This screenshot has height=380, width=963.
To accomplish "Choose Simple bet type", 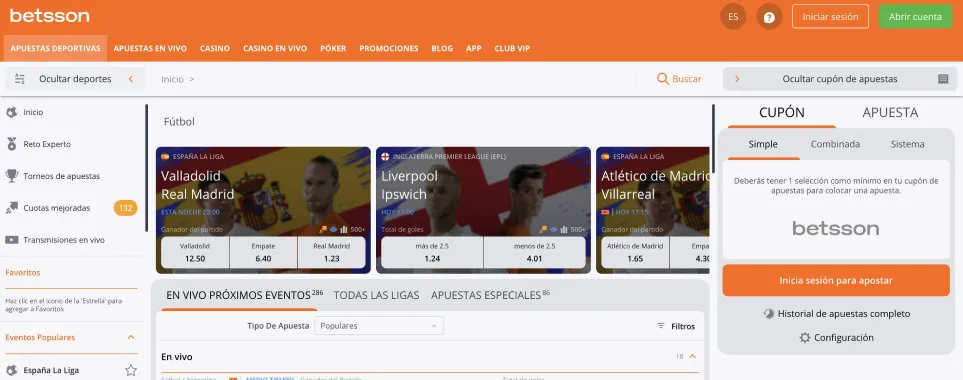I will [x=763, y=145].
